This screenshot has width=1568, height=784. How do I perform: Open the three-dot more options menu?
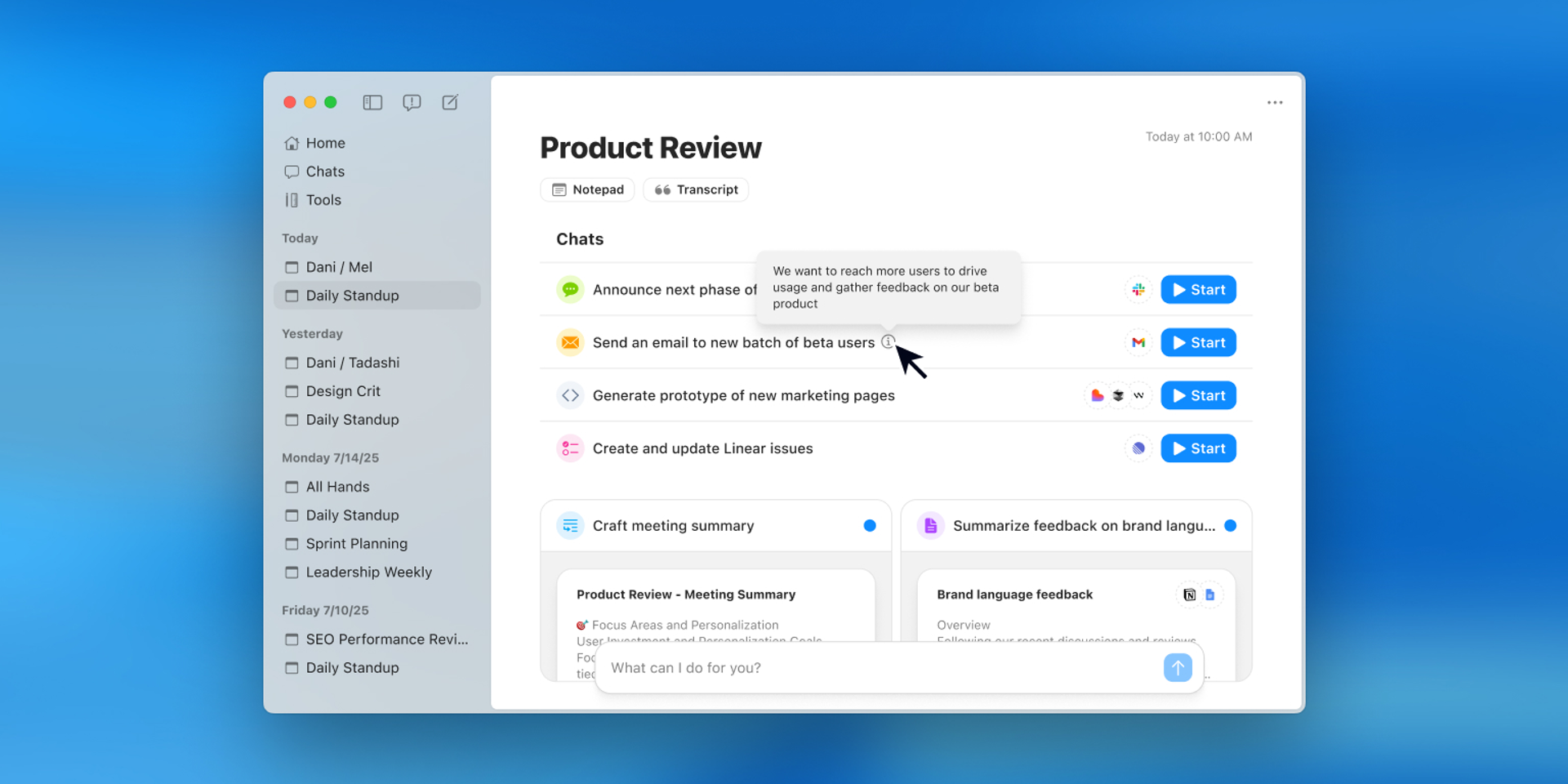(x=1274, y=103)
